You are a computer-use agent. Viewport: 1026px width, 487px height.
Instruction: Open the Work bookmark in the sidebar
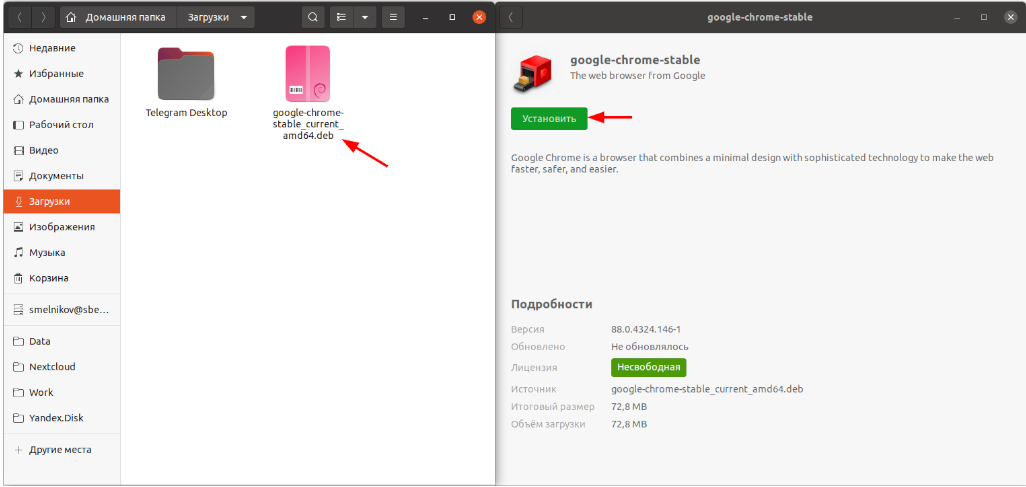click(62, 392)
